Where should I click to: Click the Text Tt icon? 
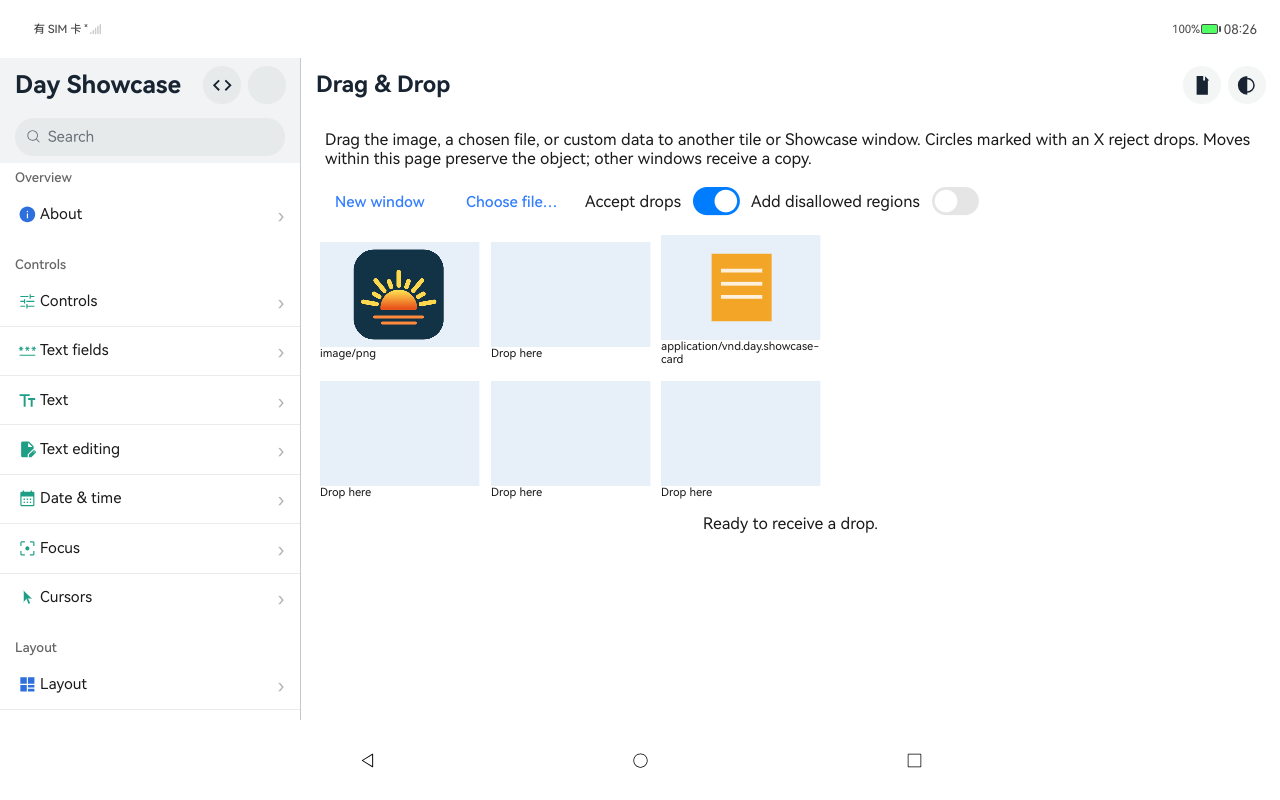point(27,400)
